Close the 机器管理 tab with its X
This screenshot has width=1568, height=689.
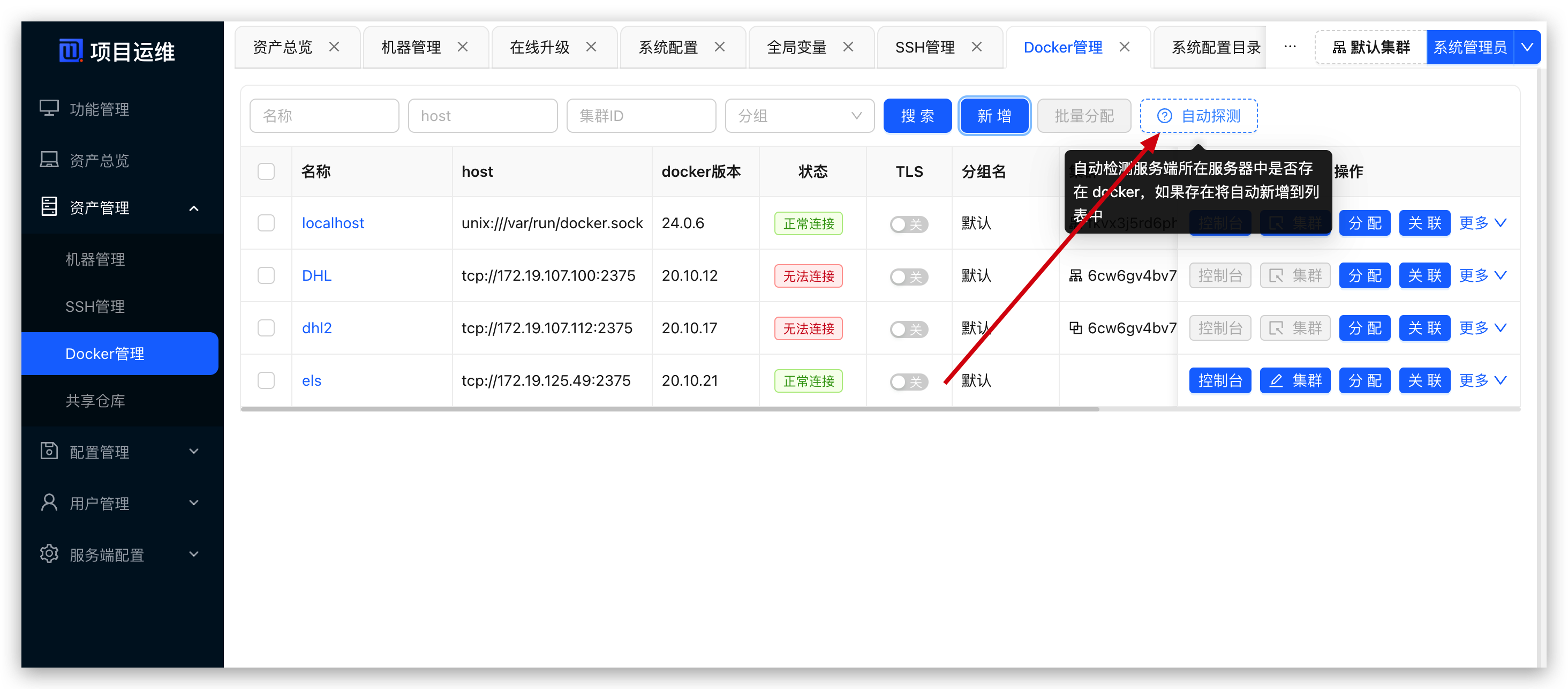463,47
